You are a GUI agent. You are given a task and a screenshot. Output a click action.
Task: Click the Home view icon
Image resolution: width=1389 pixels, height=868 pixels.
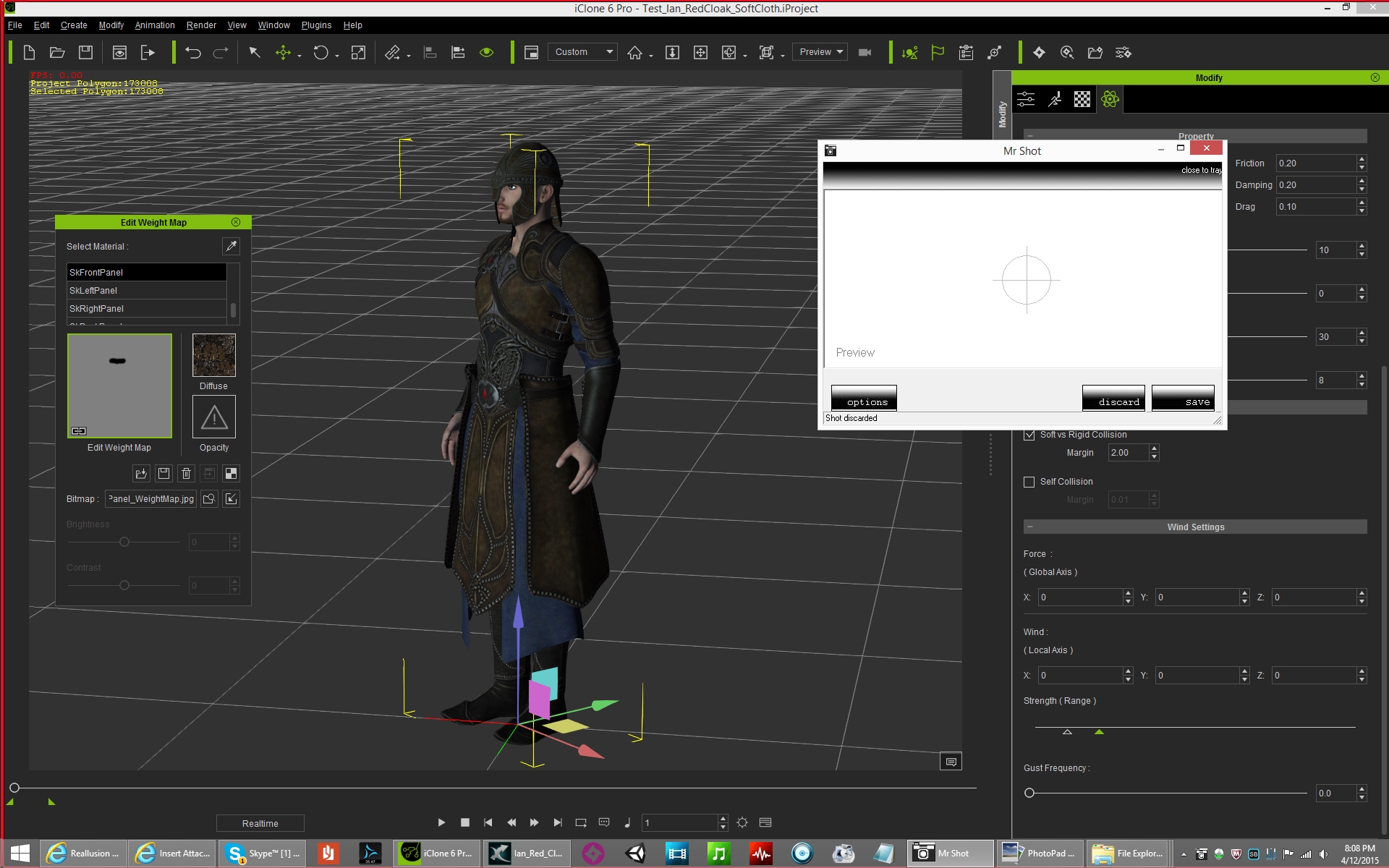[x=634, y=52]
